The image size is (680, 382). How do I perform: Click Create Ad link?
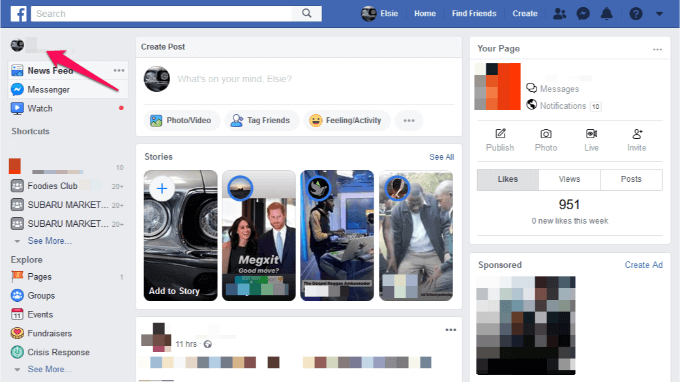(x=644, y=264)
